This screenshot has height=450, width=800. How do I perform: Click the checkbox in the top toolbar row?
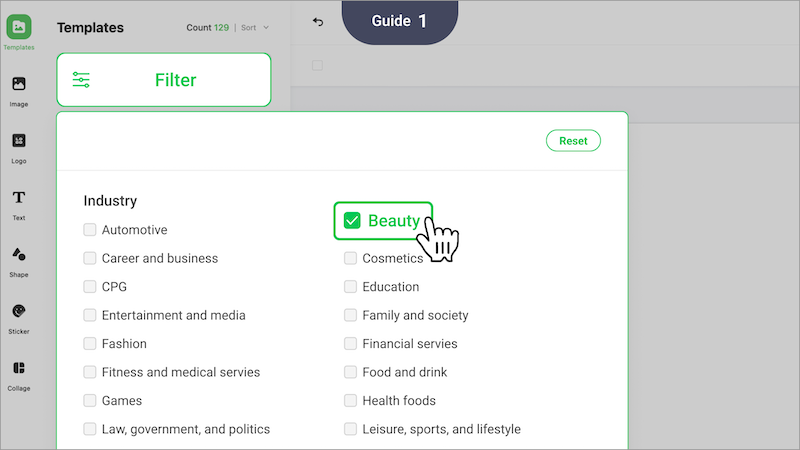[318, 65]
